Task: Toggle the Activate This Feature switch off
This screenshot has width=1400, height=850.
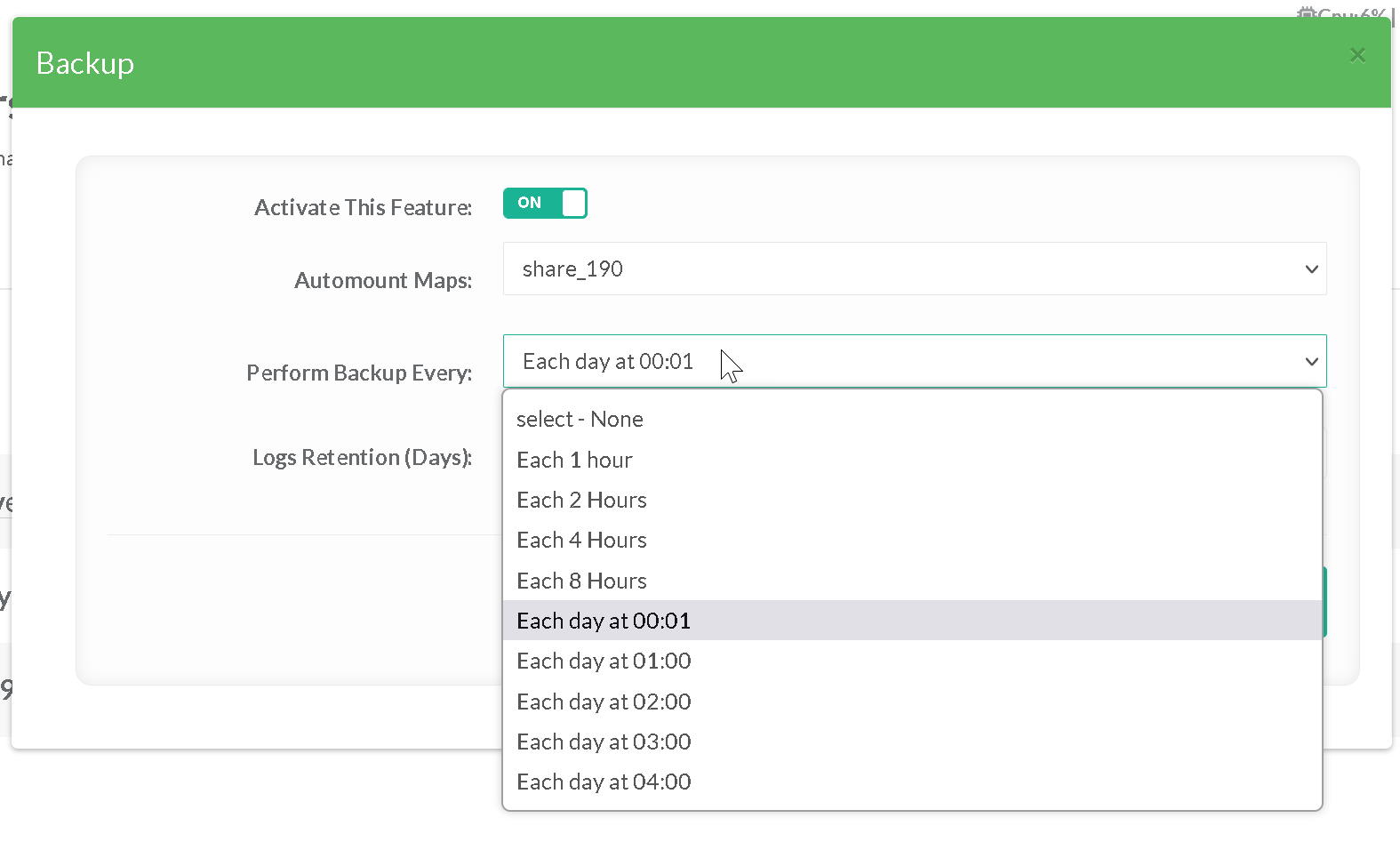Action: pos(545,204)
